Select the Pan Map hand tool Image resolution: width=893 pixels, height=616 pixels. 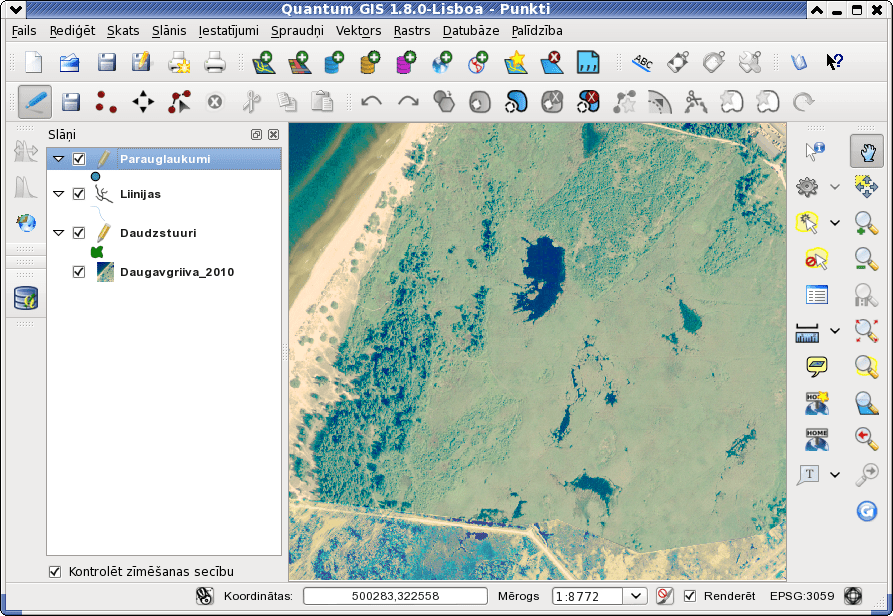(867, 151)
